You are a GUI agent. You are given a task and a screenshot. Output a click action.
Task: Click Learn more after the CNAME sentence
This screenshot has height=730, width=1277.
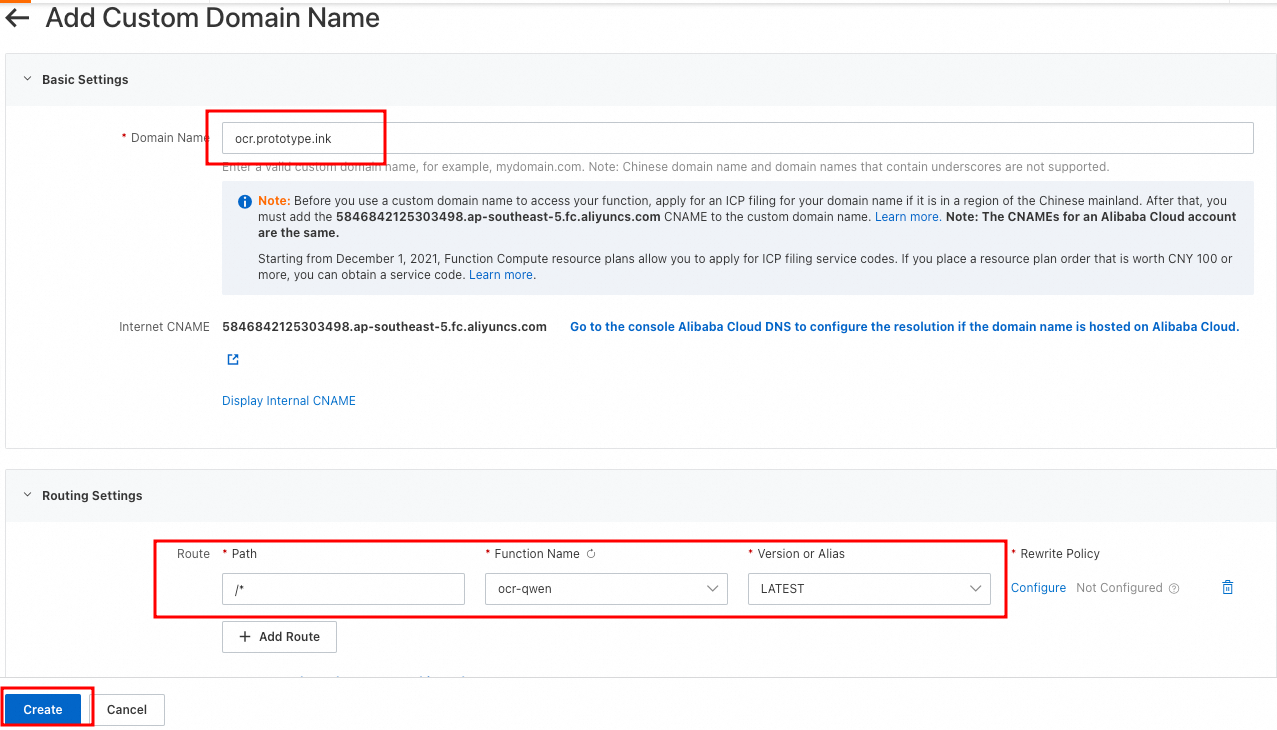[906, 217]
